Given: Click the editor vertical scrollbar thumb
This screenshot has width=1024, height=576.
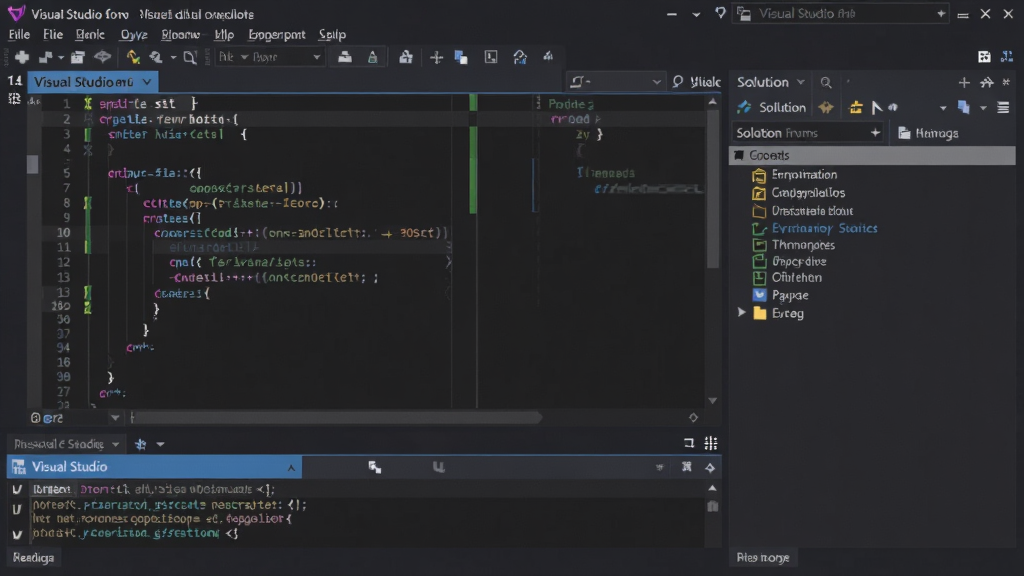Looking at the screenshot, I should point(712,188).
